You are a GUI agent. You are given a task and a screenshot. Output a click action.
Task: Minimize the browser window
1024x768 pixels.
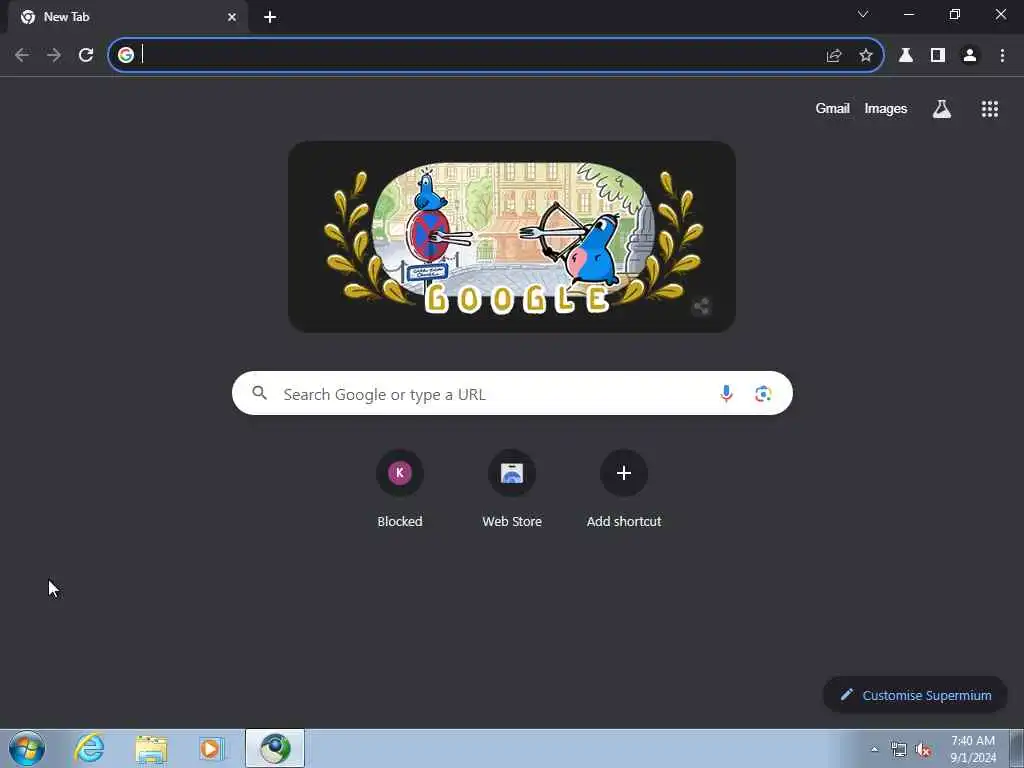909,14
